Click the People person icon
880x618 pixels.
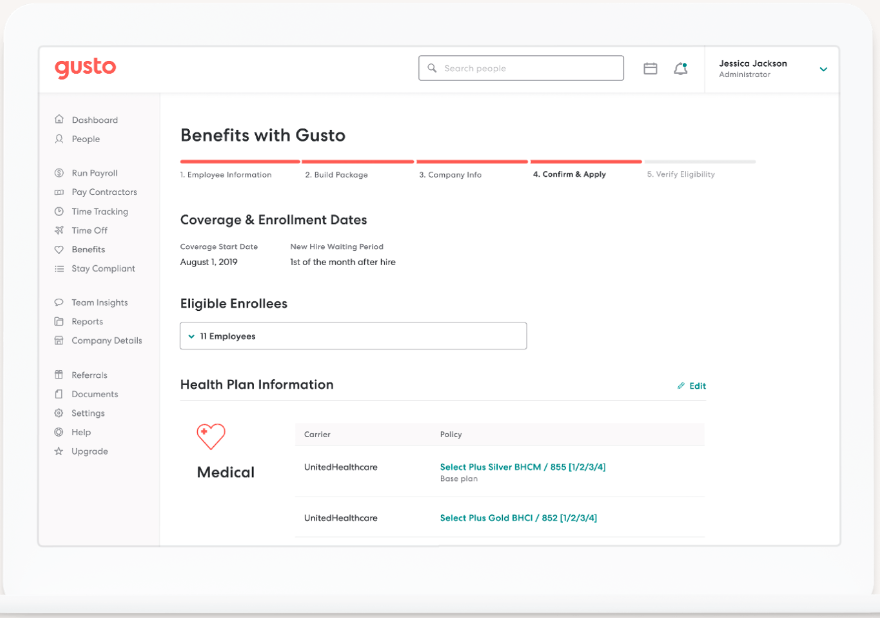[x=59, y=138]
